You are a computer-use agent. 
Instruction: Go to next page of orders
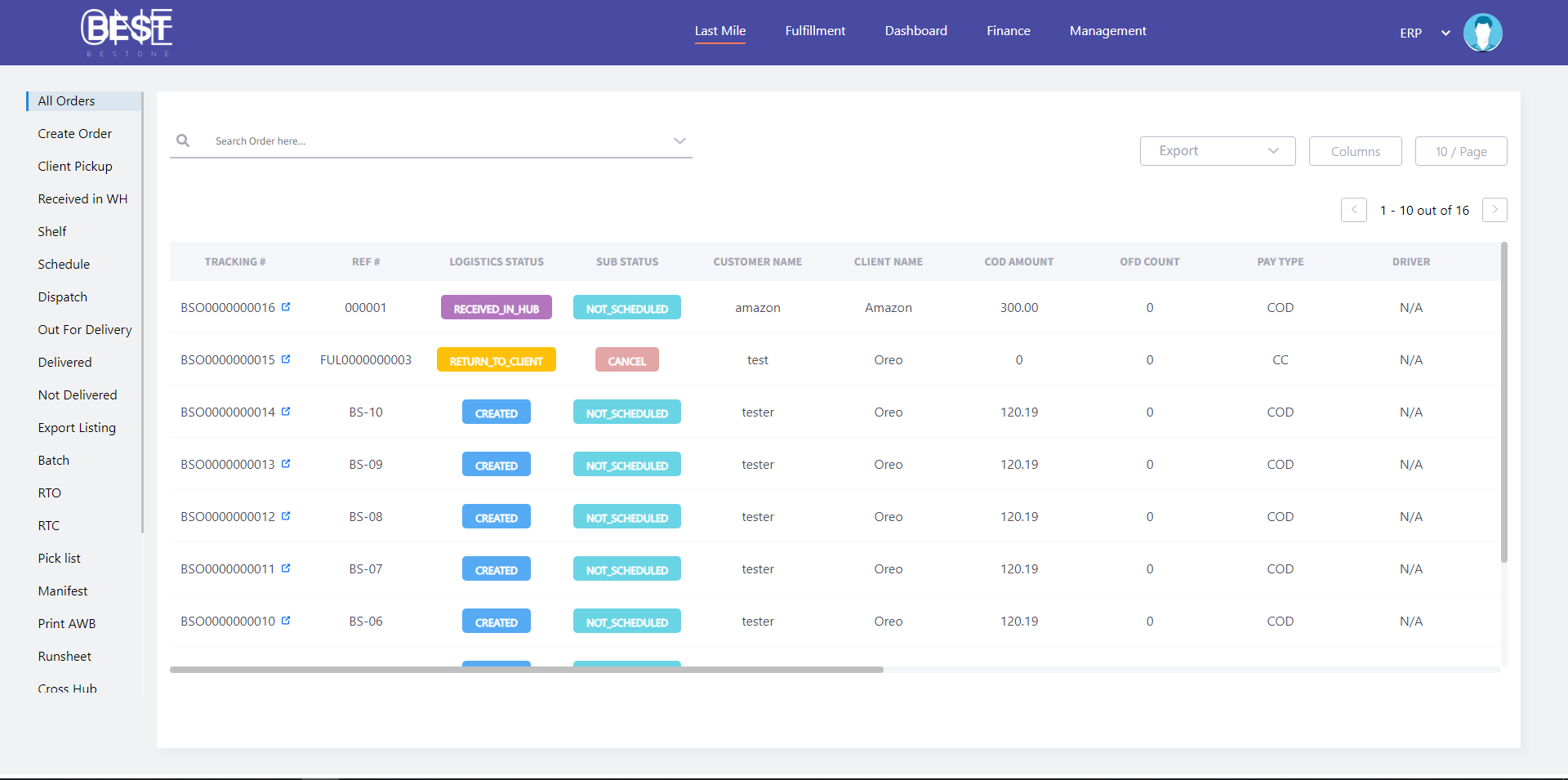tap(1494, 210)
